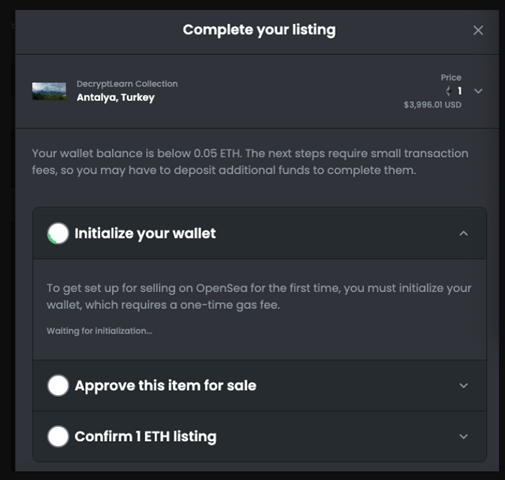505x480 pixels.
Task: Click the Confirm 1 ETH listing heading
Action: [x=145, y=436]
